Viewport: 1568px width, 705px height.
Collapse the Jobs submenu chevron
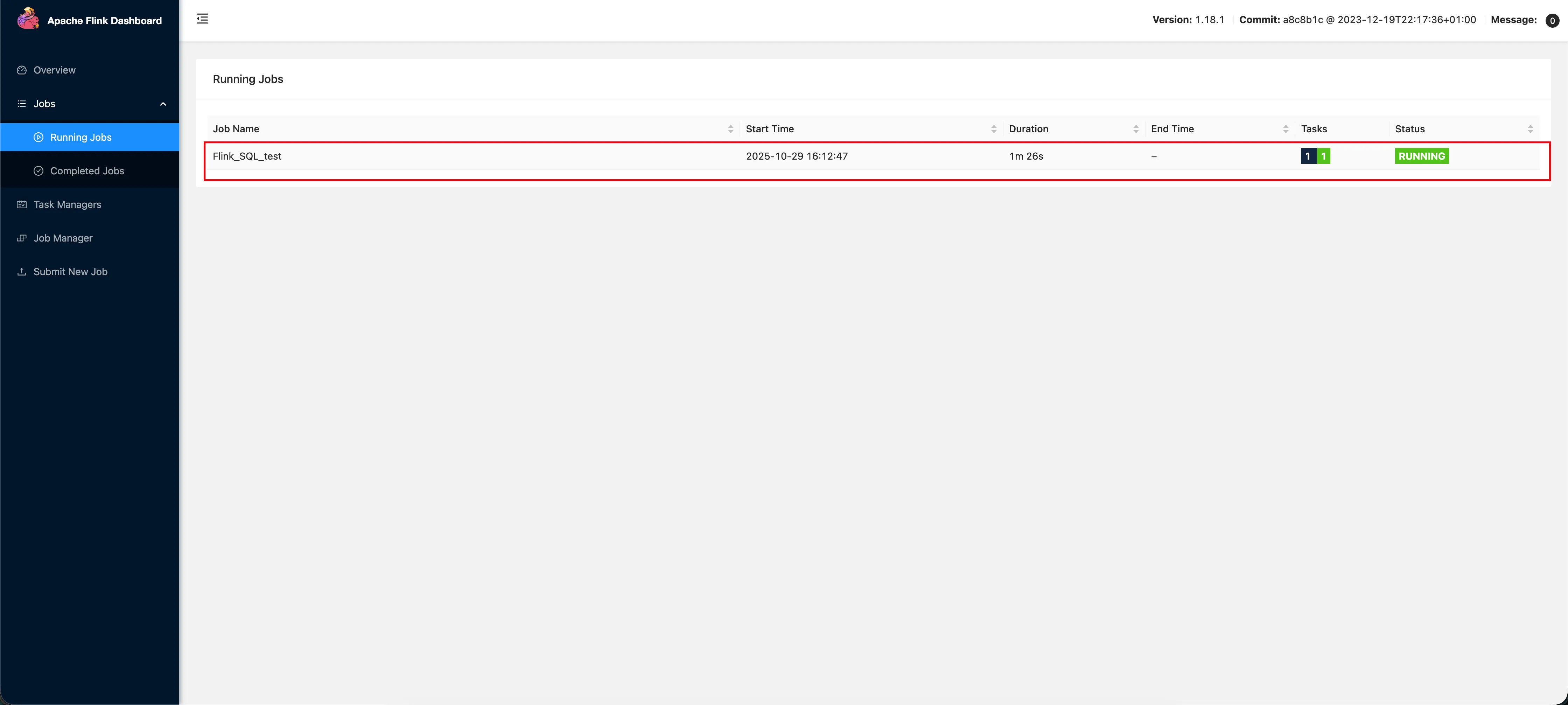click(162, 104)
